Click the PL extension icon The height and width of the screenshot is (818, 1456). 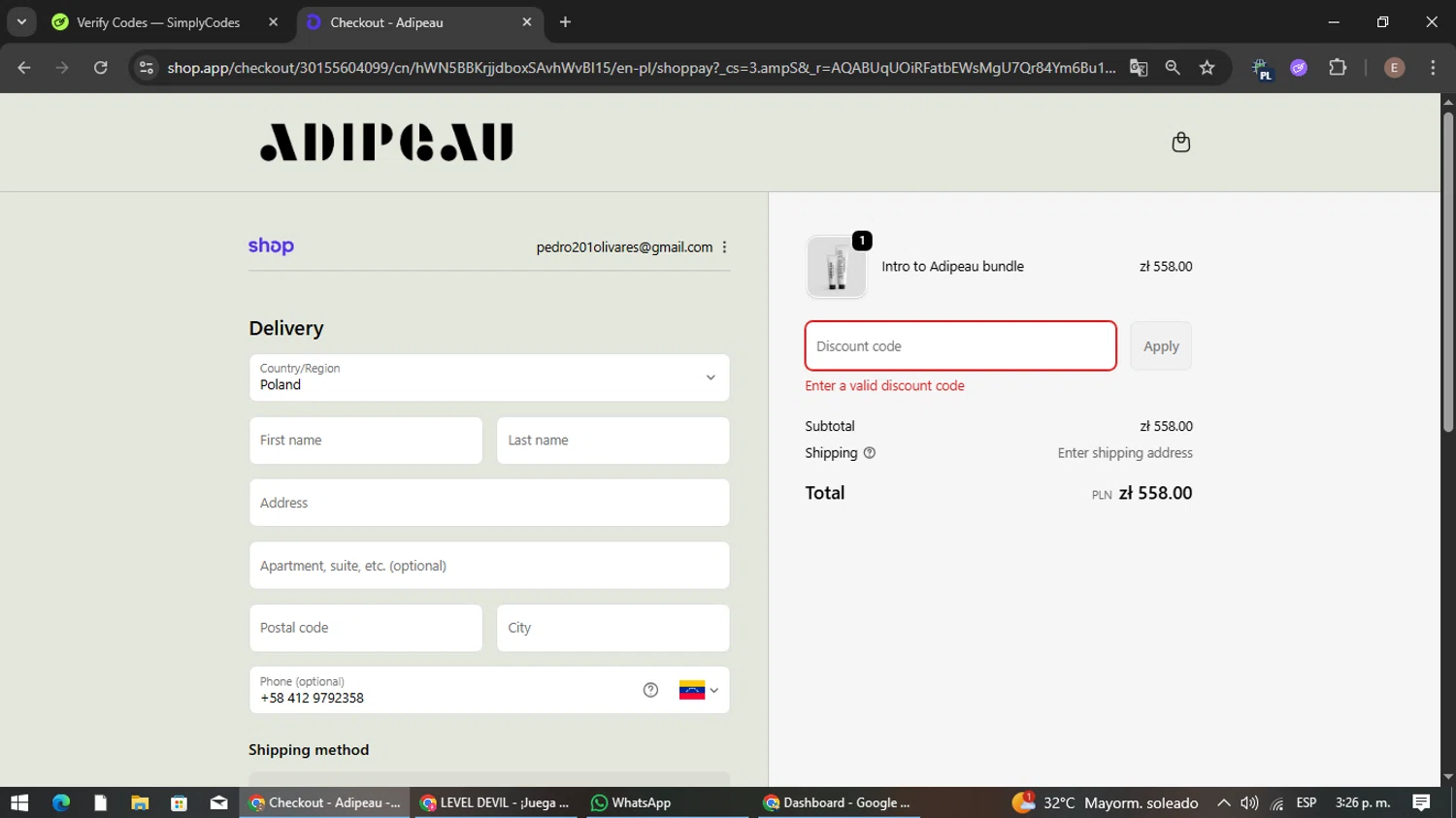1262,69
